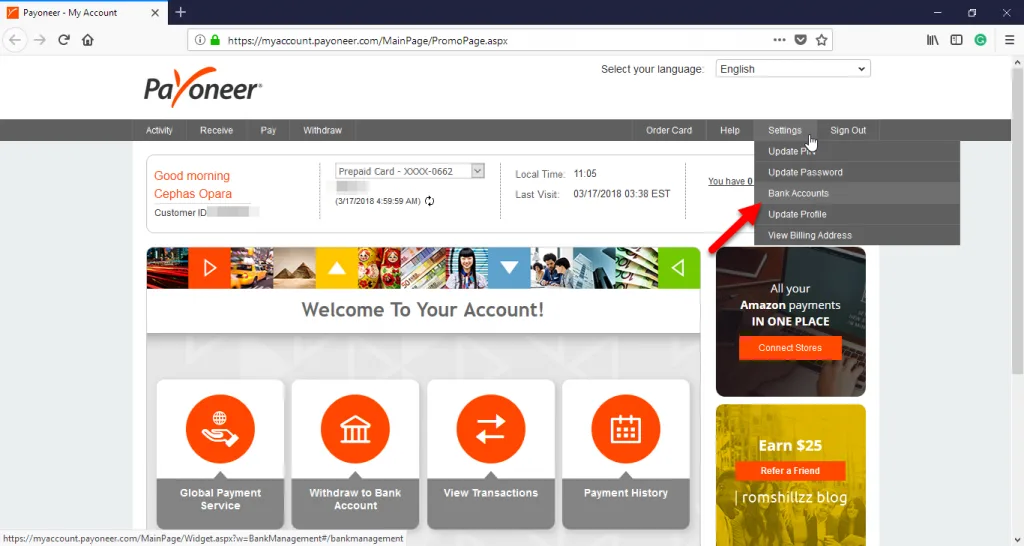Screen dimensions: 1024x546
Task: Toggle the sidebar view icon
Action: (956, 40)
